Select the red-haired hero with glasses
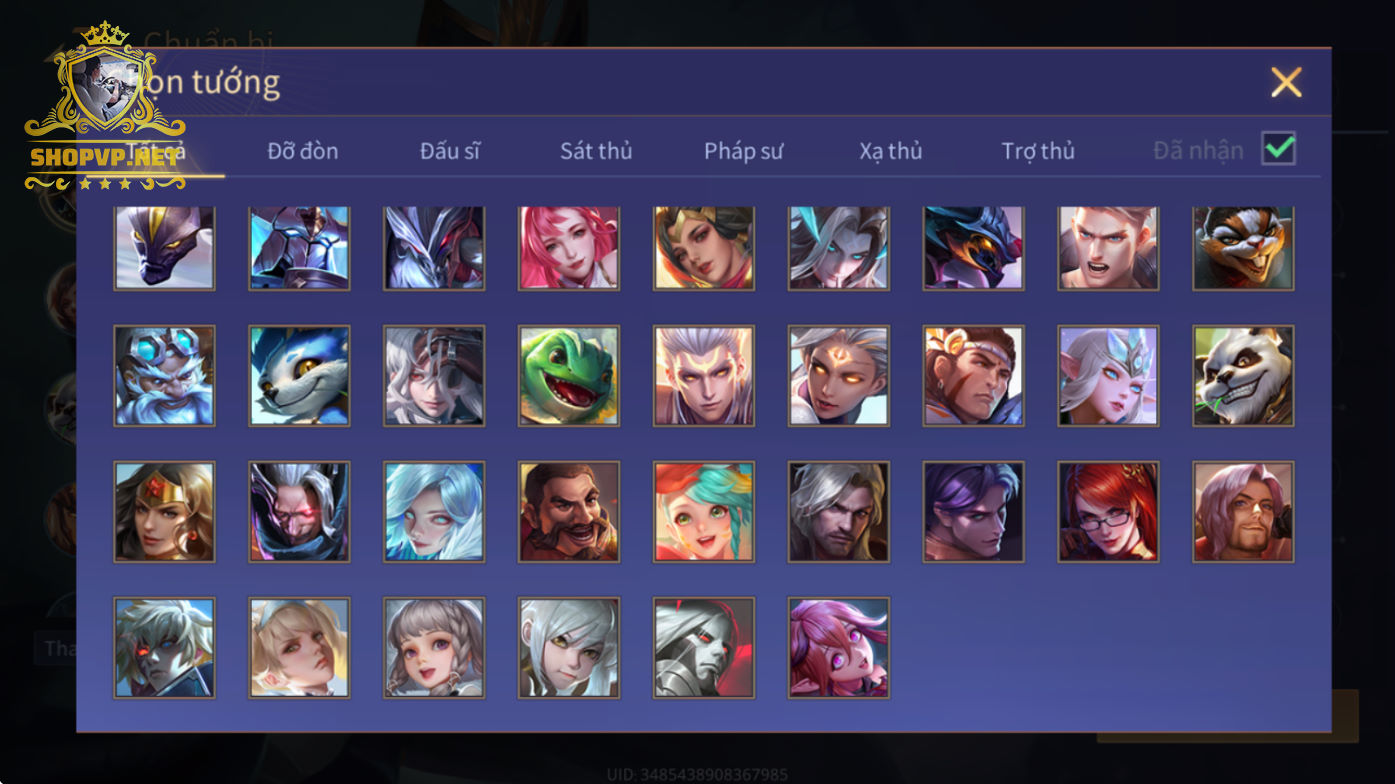 pyautogui.click(x=1108, y=511)
